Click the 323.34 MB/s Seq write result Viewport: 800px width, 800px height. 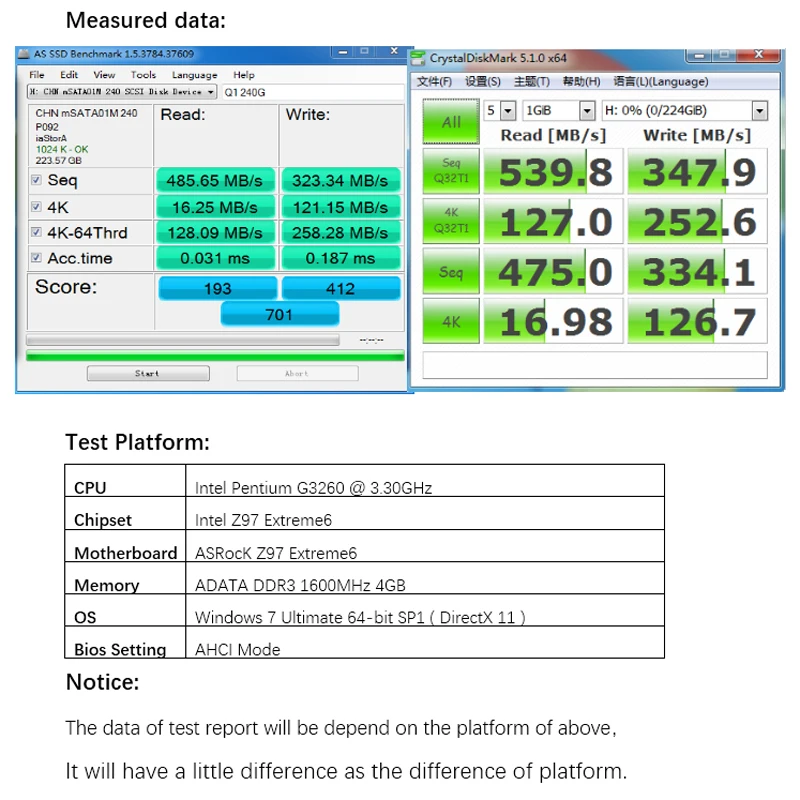point(341,180)
